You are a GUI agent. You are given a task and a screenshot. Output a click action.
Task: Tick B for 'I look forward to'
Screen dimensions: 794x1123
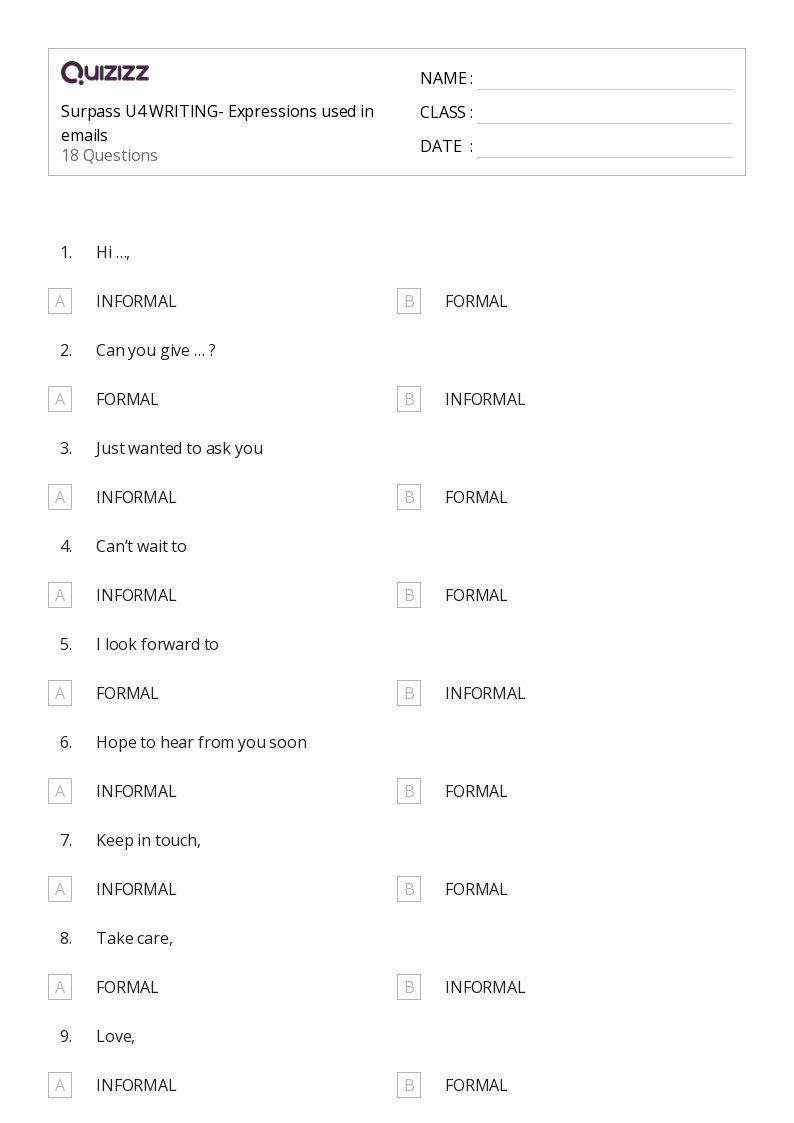pyautogui.click(x=409, y=693)
